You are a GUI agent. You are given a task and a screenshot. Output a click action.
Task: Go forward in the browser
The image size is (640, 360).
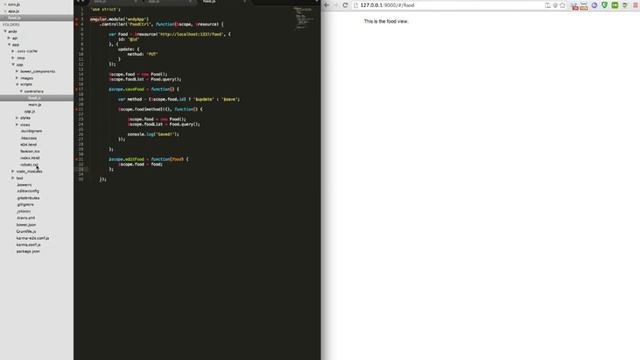pos(336,5)
